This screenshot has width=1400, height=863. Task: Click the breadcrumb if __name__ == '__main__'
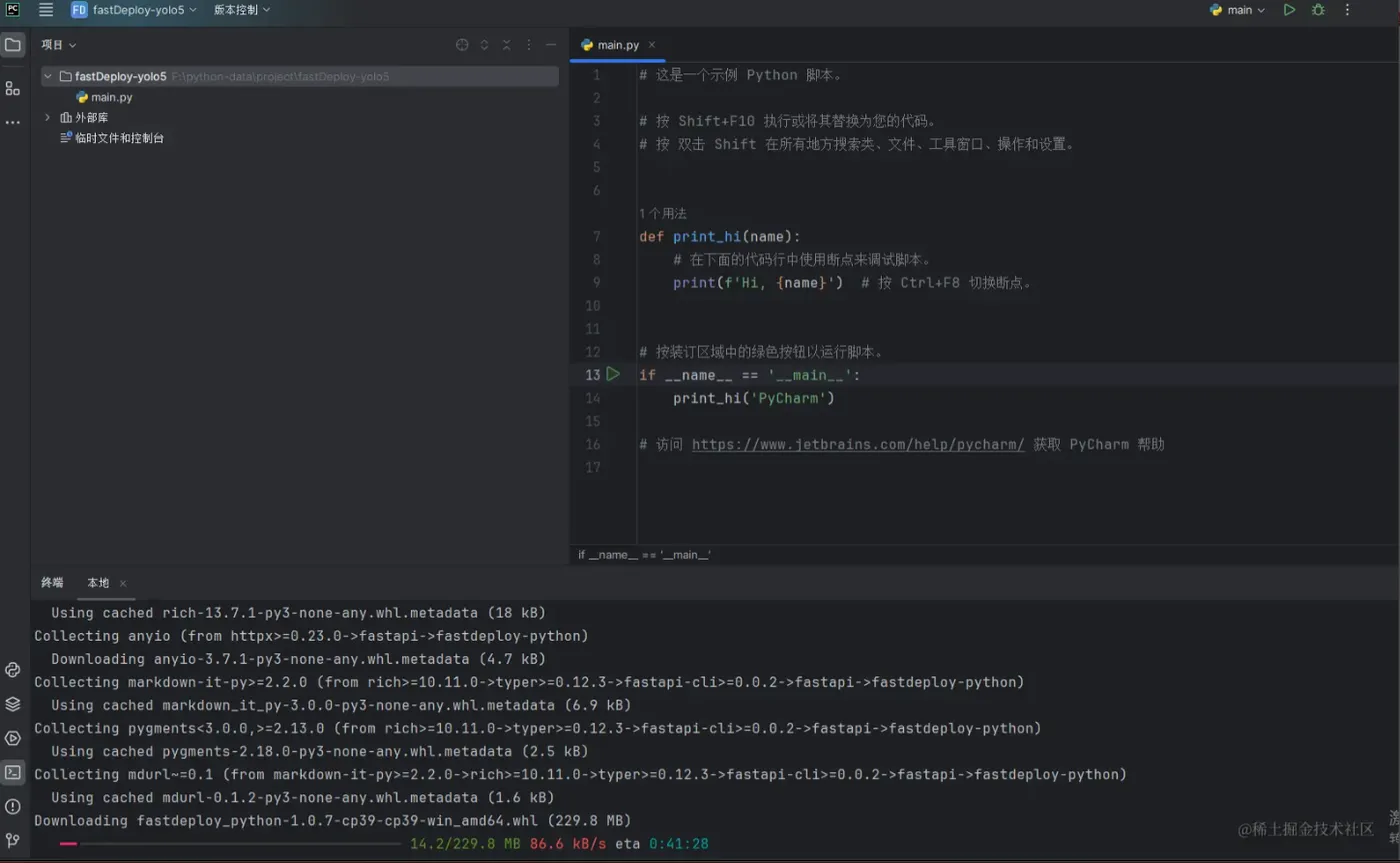pos(644,554)
